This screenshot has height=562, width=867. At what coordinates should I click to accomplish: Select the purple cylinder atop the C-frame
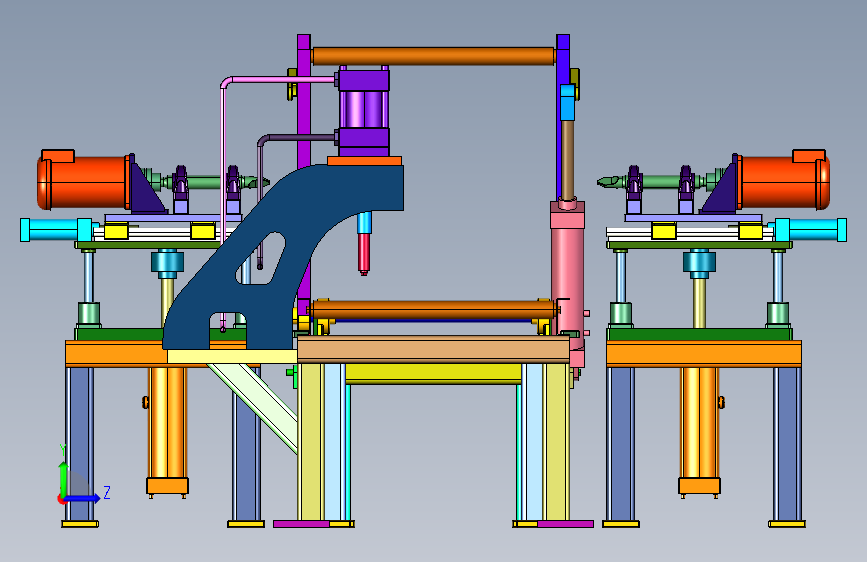click(364, 111)
